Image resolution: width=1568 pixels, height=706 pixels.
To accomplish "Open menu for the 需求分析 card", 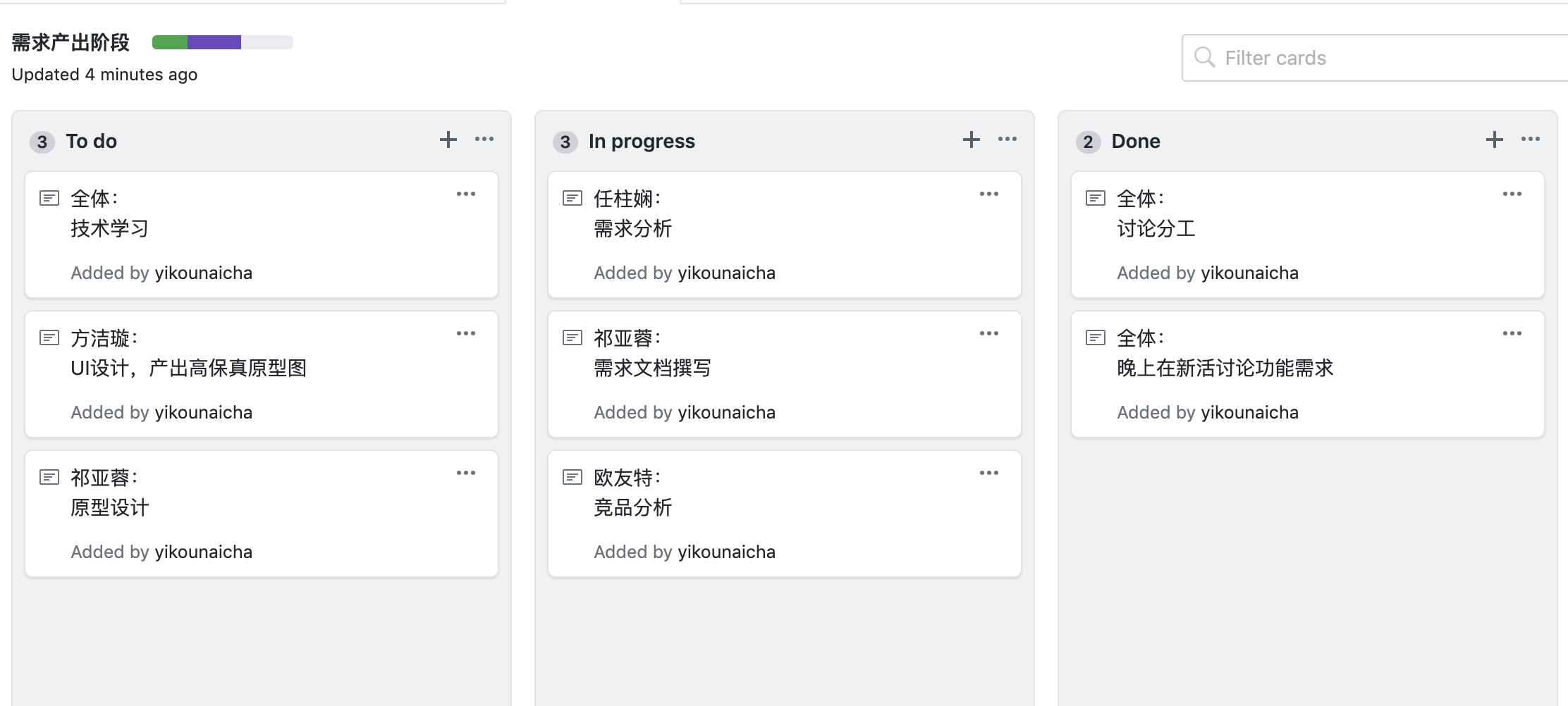I will coord(989,194).
